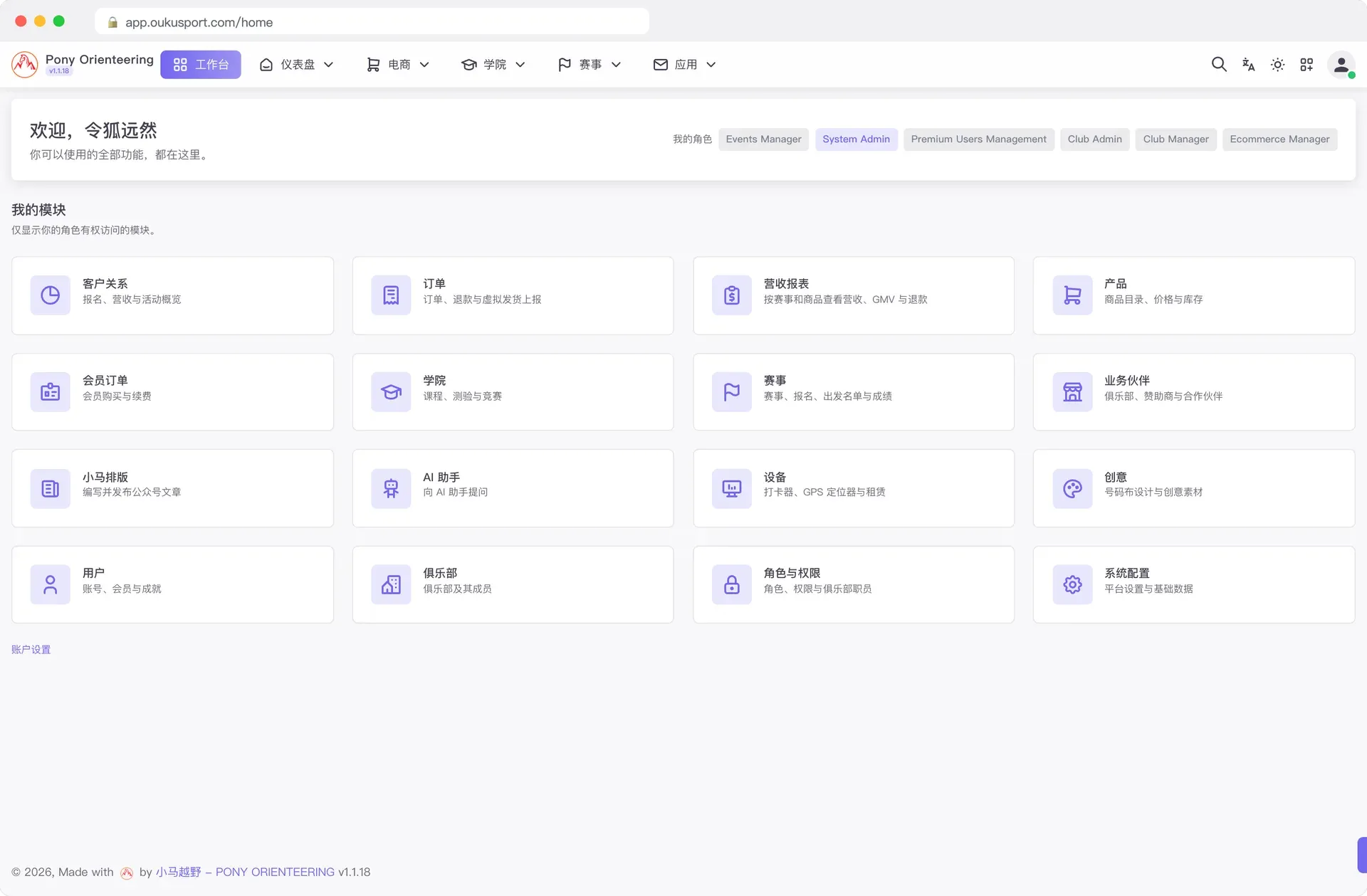
Task: Click the Events Manager role tag
Action: pos(763,139)
